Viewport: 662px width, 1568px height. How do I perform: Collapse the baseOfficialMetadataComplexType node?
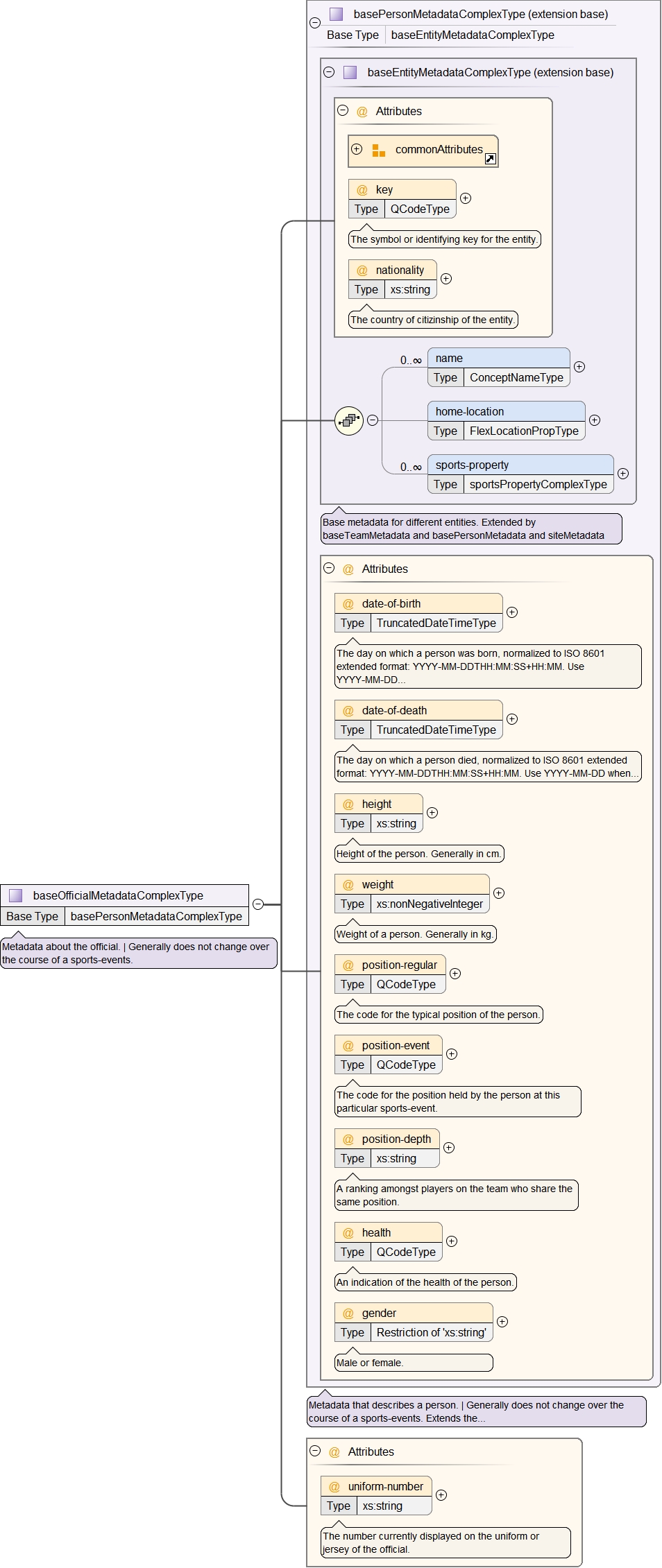pyautogui.click(x=258, y=904)
